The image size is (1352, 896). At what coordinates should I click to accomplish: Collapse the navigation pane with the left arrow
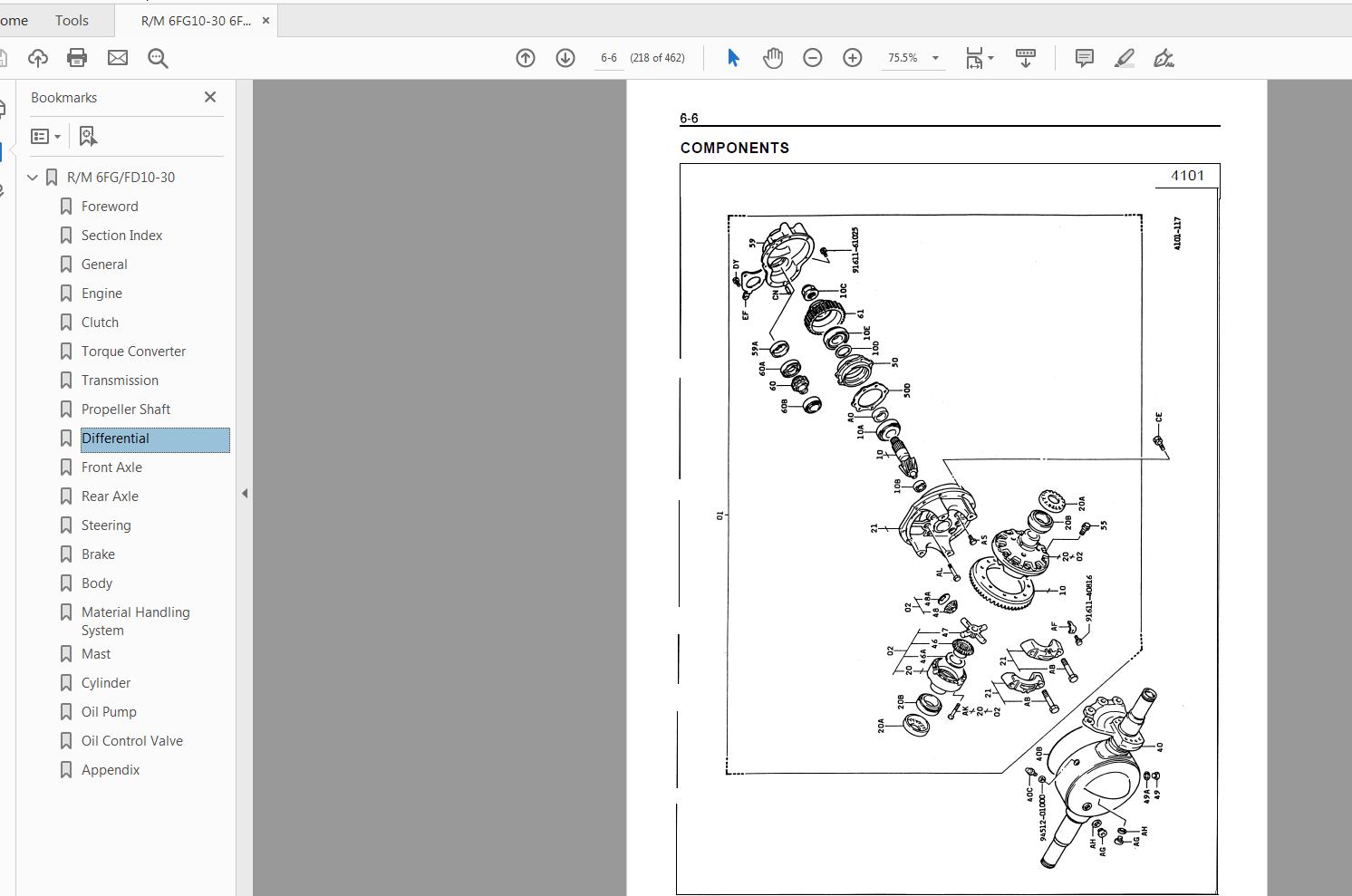(244, 494)
